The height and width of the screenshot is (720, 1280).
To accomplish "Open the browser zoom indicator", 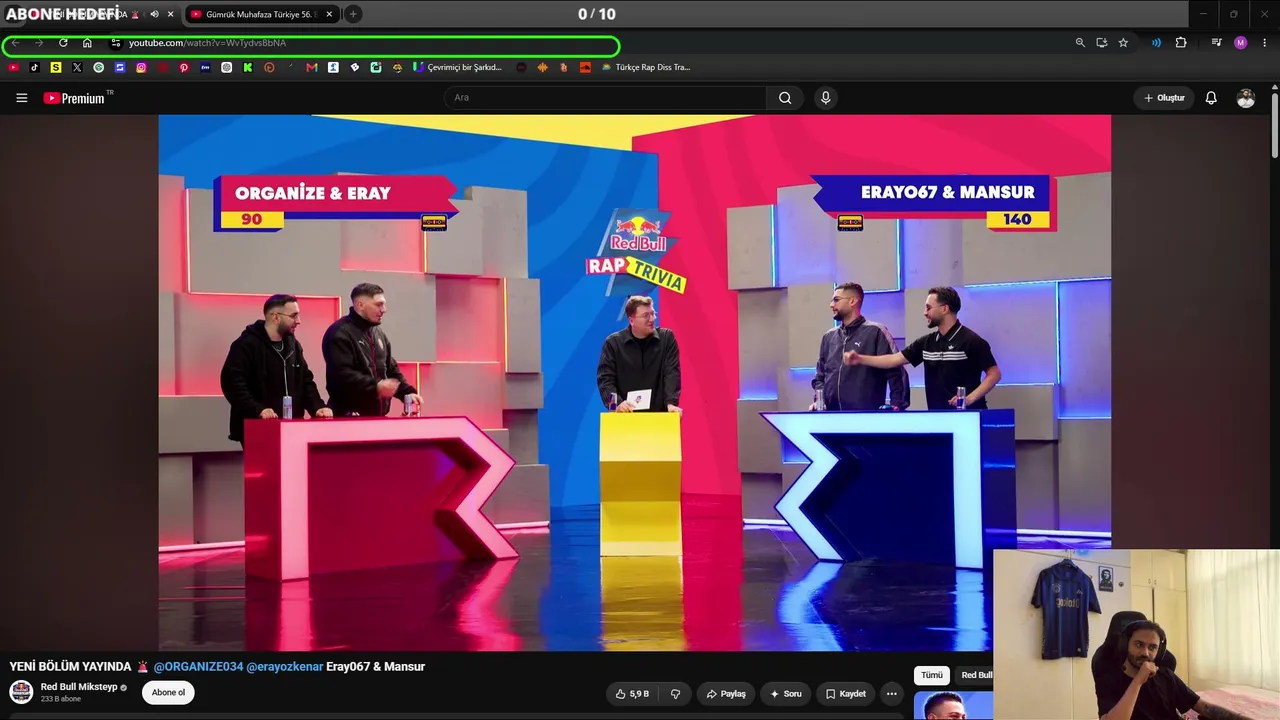I will [x=1080, y=43].
